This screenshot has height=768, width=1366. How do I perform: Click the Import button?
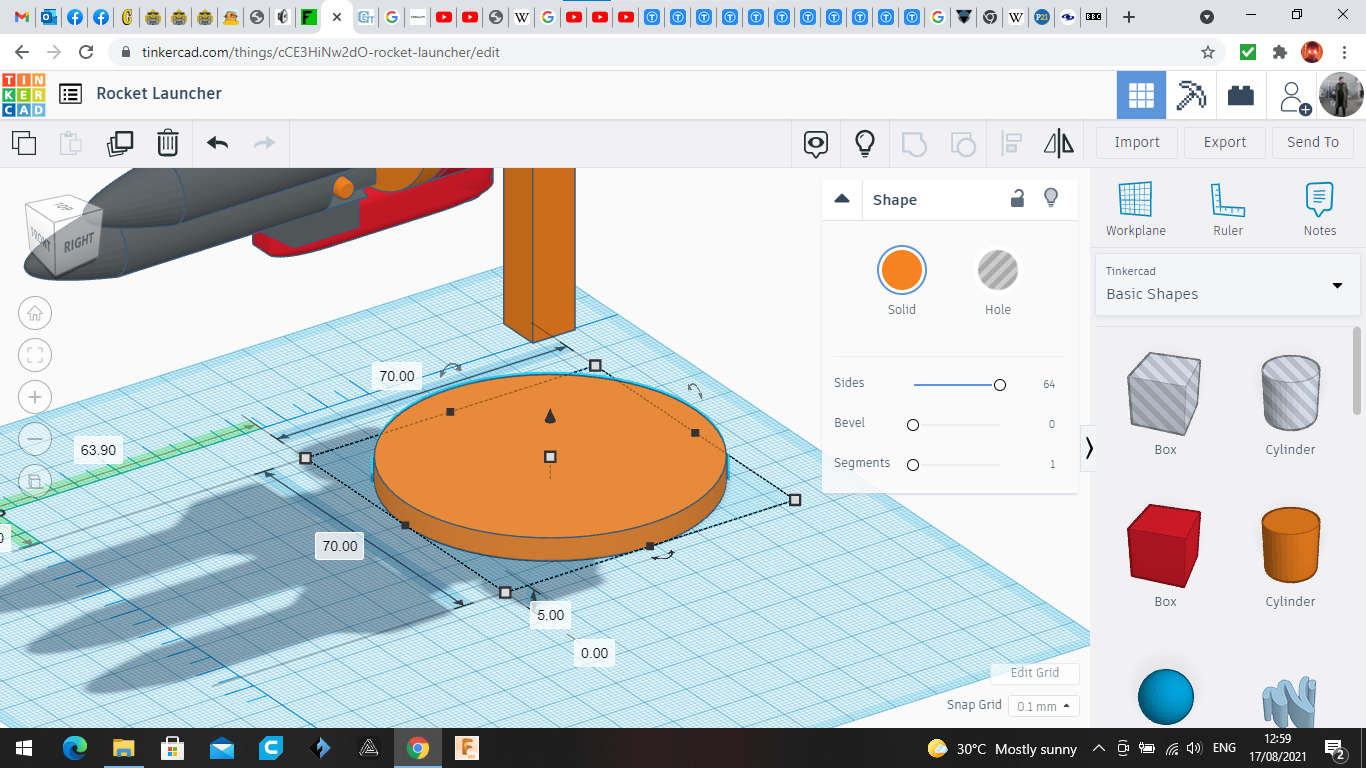point(1136,142)
